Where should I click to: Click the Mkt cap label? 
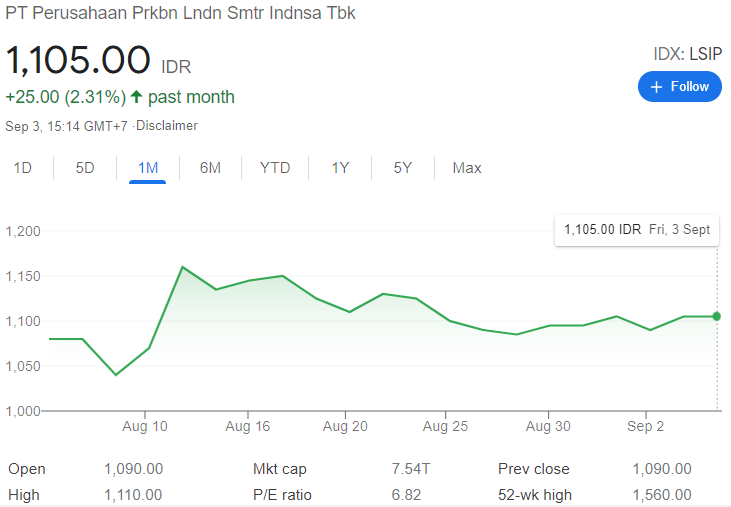[x=278, y=469]
